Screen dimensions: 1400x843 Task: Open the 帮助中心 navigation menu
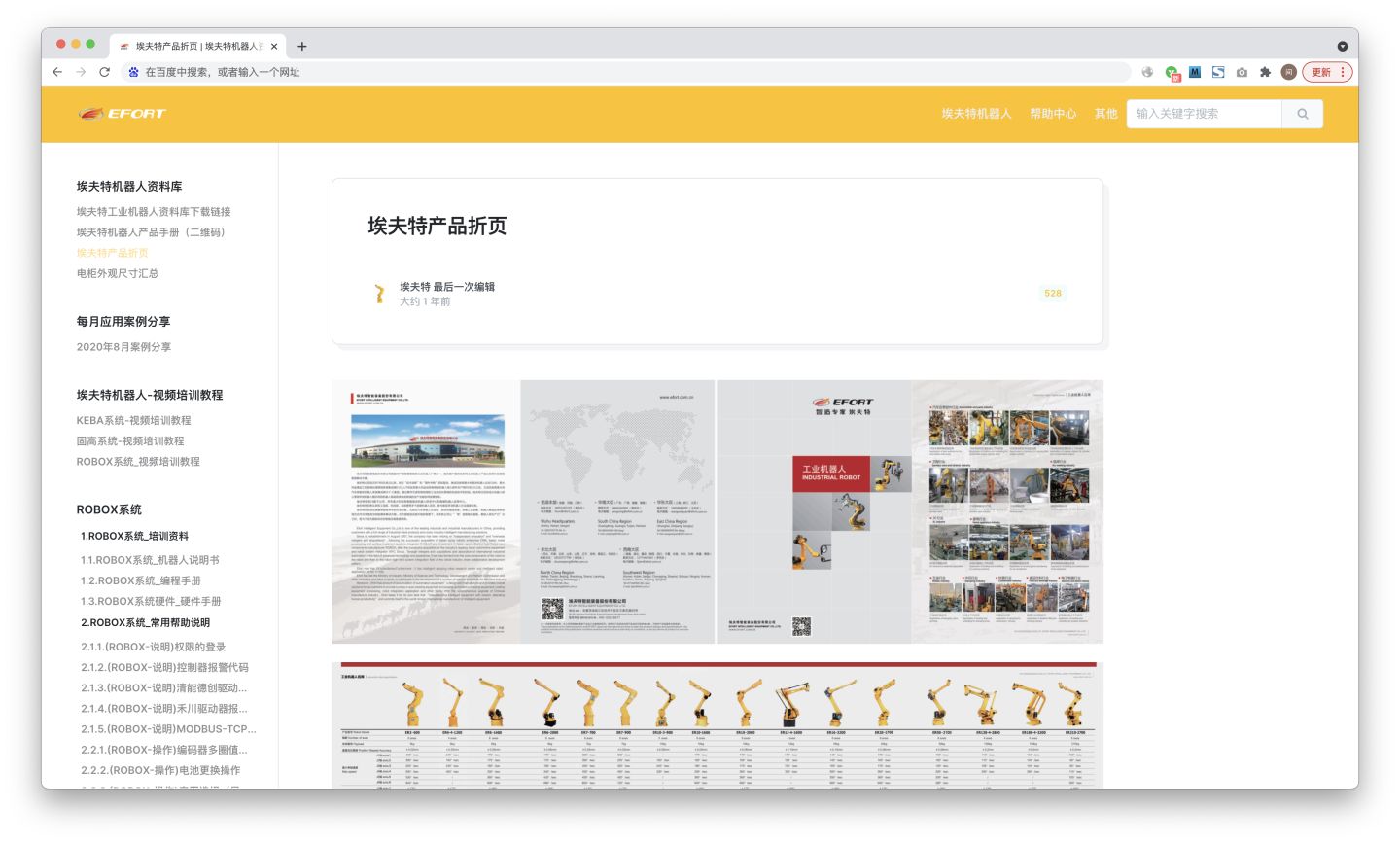tap(1053, 114)
